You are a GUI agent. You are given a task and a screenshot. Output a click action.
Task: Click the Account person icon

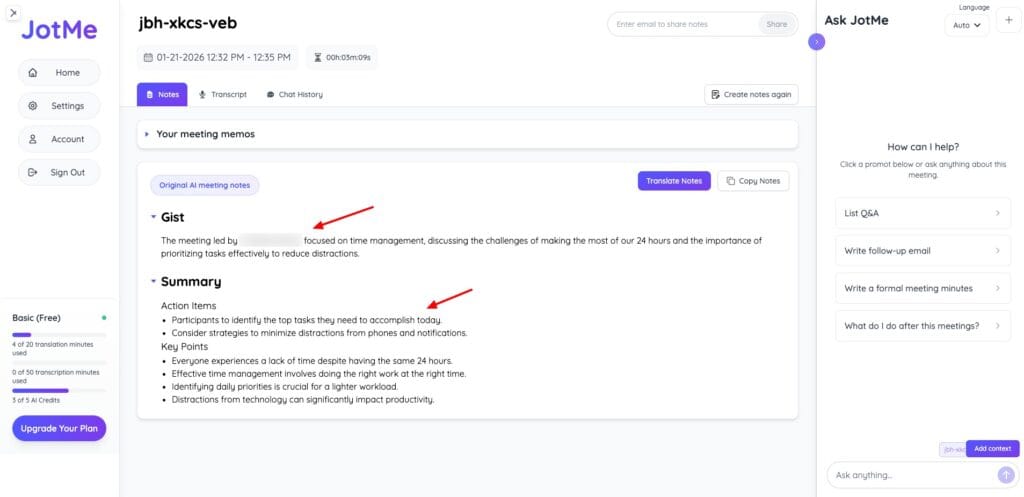click(x=33, y=139)
